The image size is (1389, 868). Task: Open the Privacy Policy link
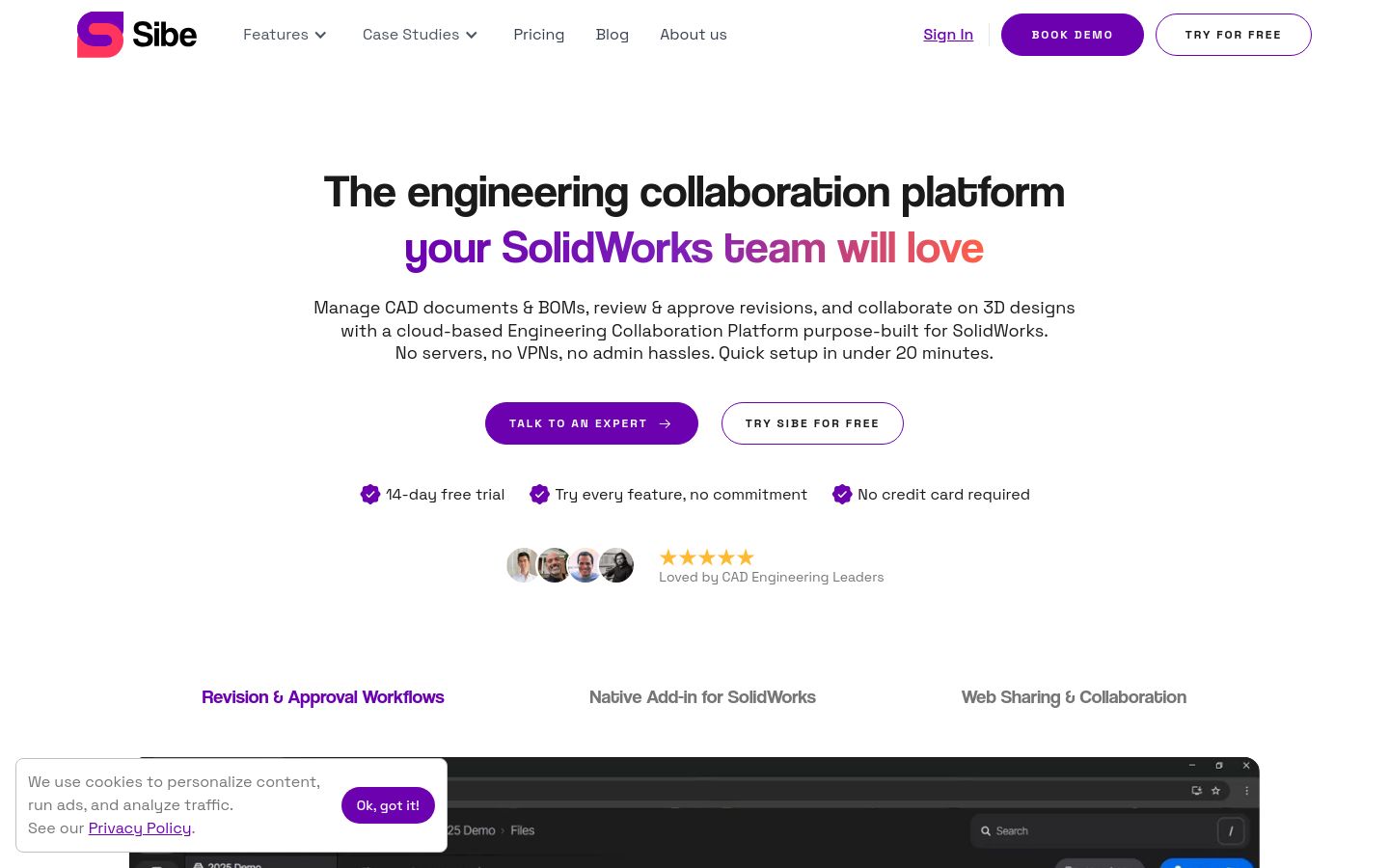click(140, 828)
